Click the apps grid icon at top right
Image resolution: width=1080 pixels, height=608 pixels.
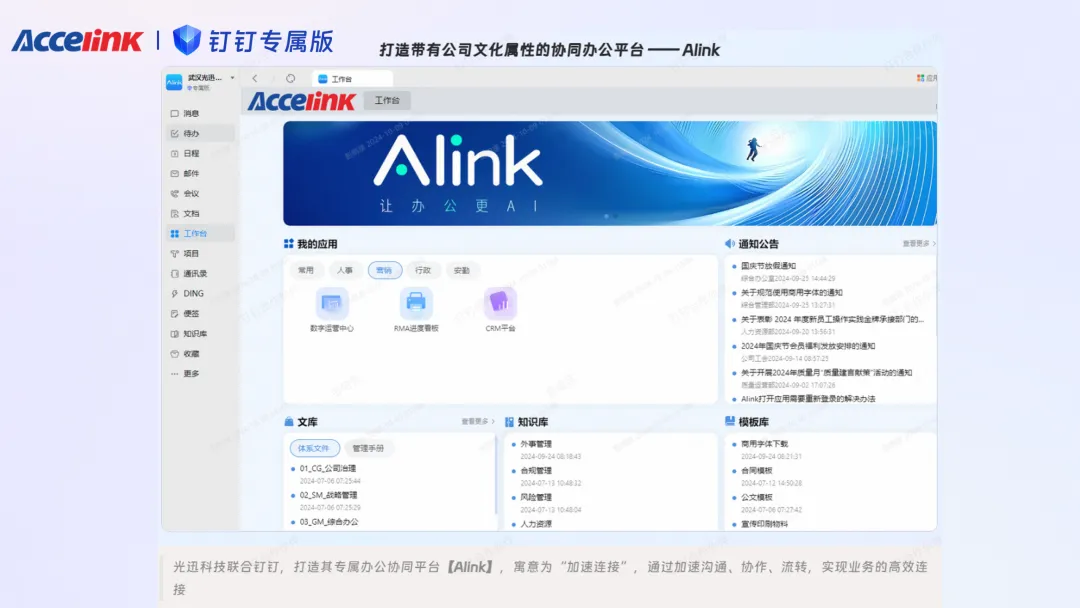click(x=921, y=78)
